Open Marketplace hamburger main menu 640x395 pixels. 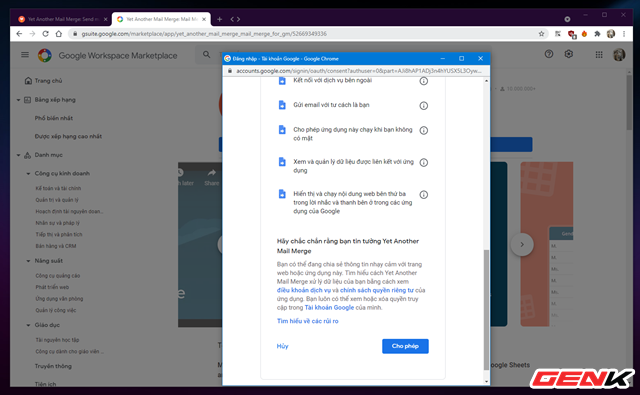click(x=25, y=55)
